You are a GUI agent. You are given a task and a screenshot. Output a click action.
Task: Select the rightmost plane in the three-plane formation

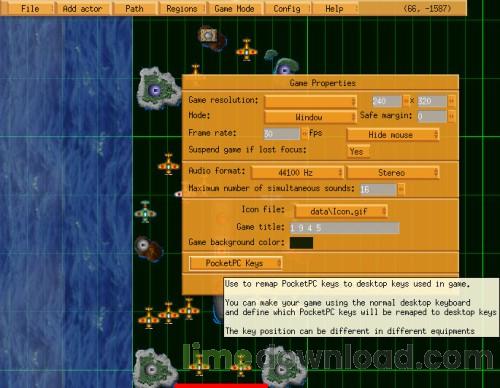click(x=189, y=309)
